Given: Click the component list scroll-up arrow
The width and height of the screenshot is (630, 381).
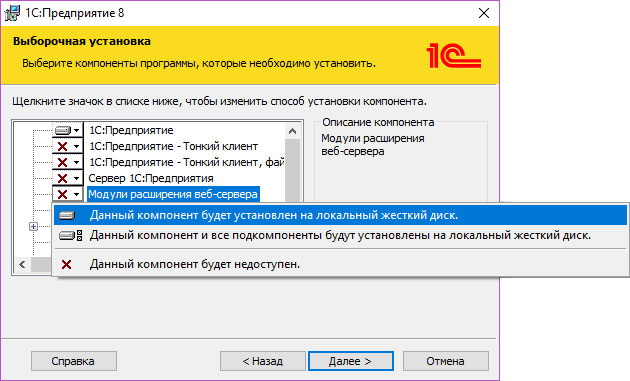Looking at the screenshot, I should (x=292, y=131).
